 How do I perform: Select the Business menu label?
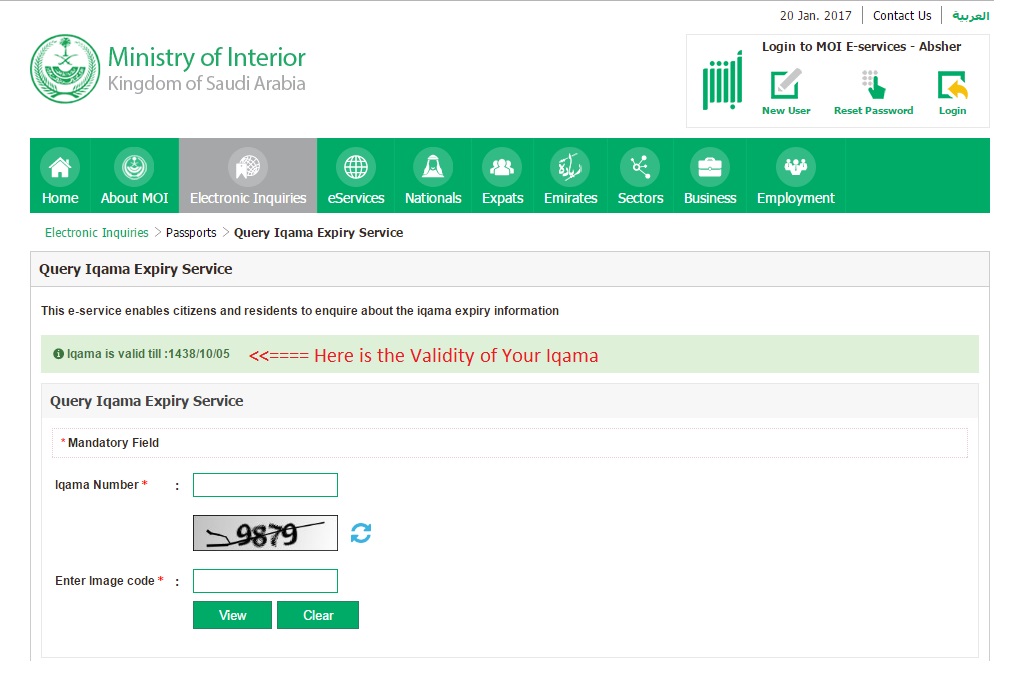pos(710,198)
